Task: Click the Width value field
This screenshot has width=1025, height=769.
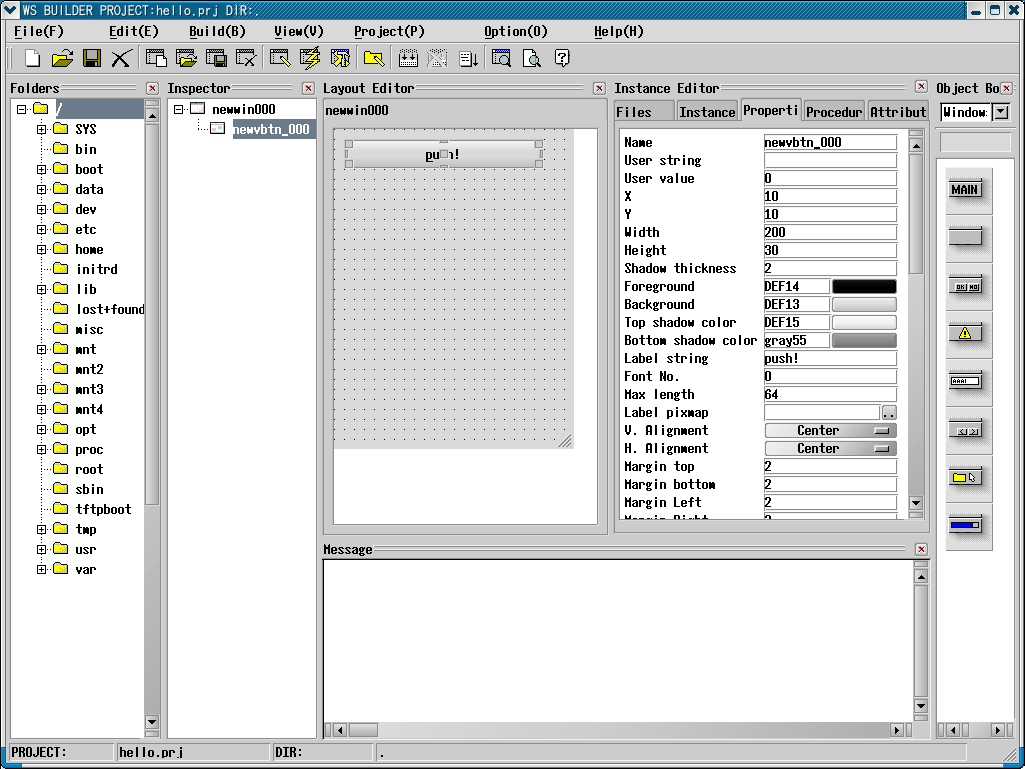Action: tap(830, 233)
